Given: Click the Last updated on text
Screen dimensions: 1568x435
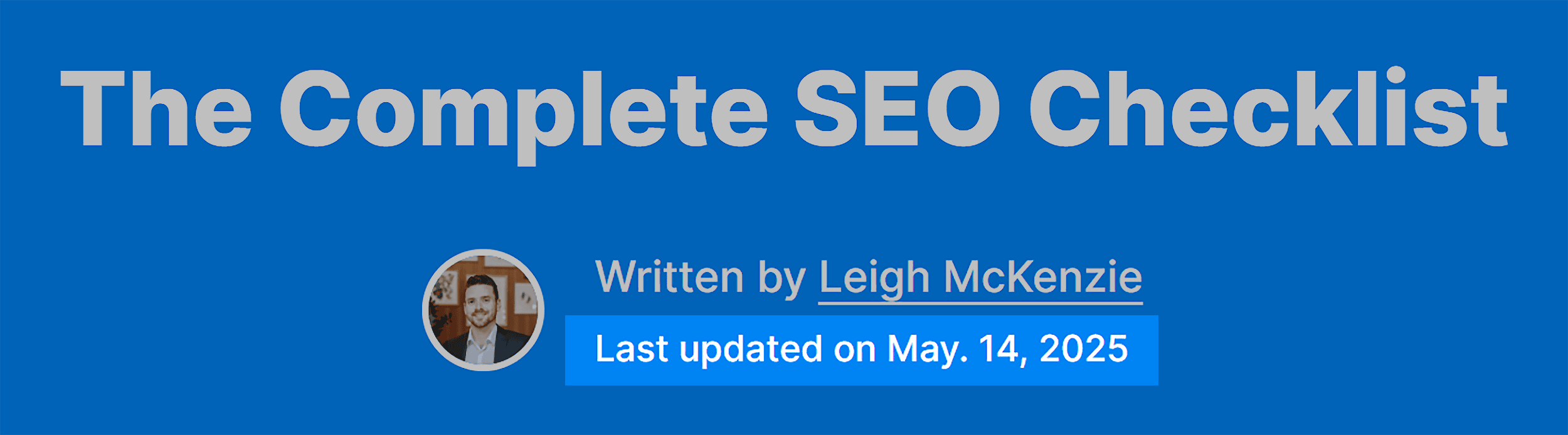Looking at the screenshot, I should point(735,350).
